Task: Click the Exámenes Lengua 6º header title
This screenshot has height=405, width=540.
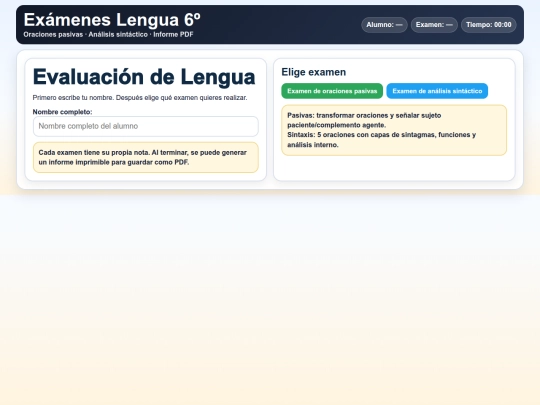Action: tap(112, 20)
